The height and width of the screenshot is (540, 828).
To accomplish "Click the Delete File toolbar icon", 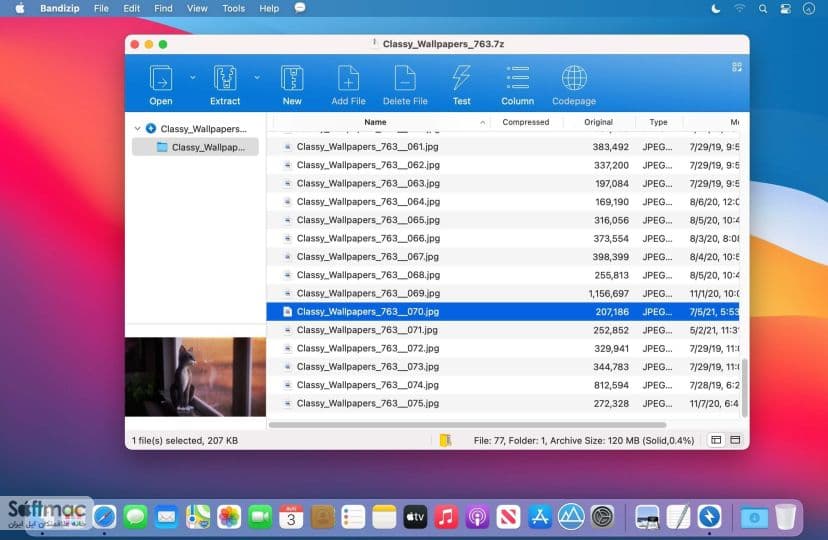I will pos(405,78).
